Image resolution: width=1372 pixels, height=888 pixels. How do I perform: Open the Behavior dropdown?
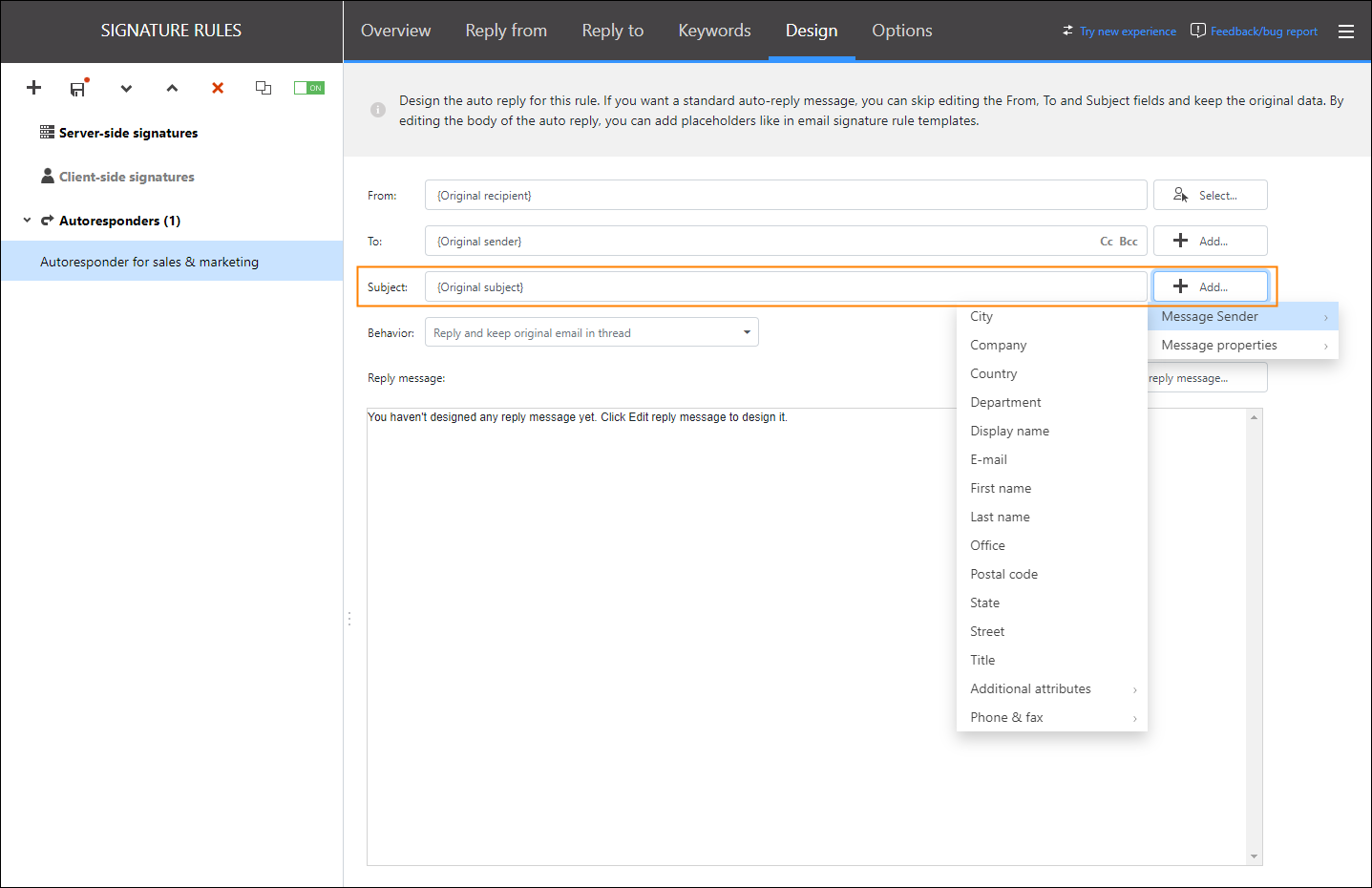[x=747, y=331]
